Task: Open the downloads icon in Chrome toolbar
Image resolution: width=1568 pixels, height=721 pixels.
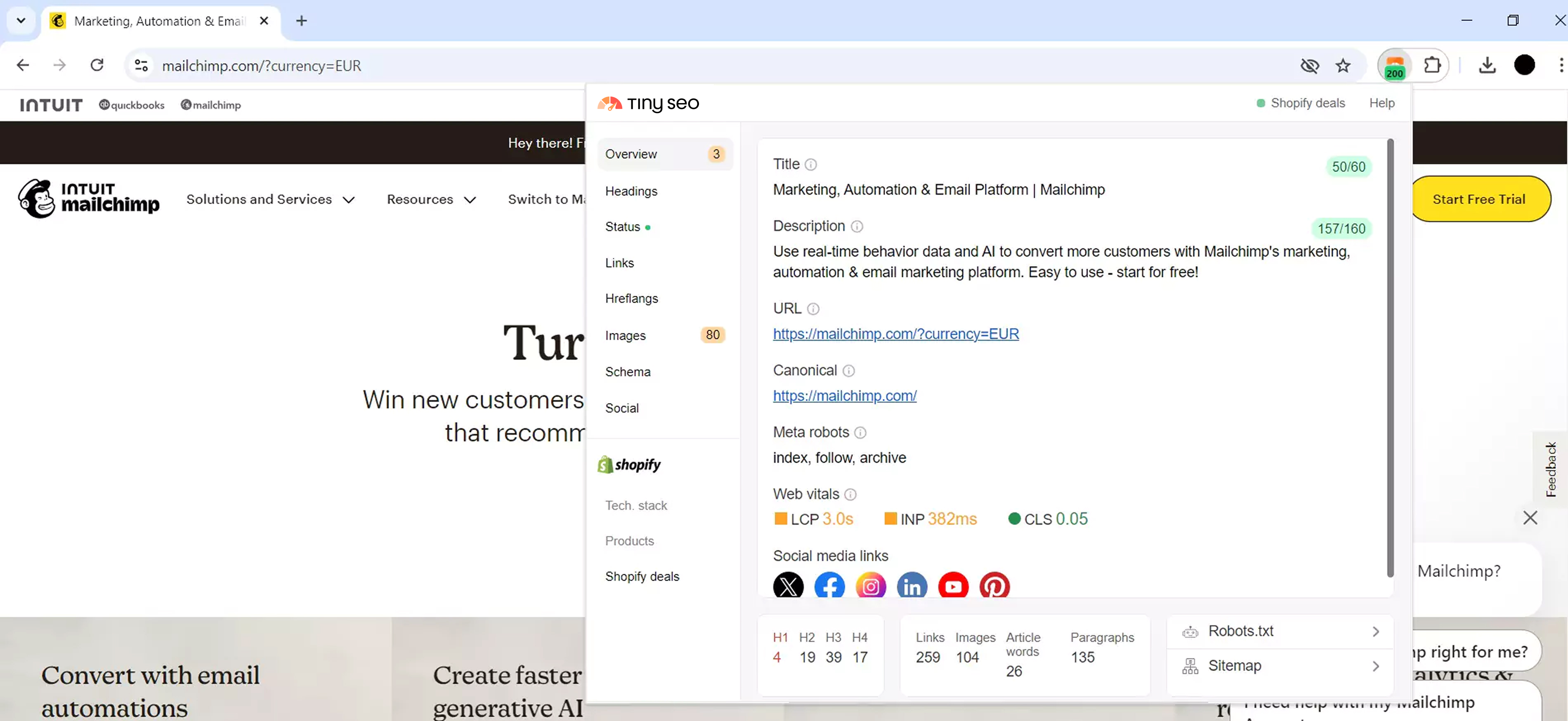Action: [1487, 65]
